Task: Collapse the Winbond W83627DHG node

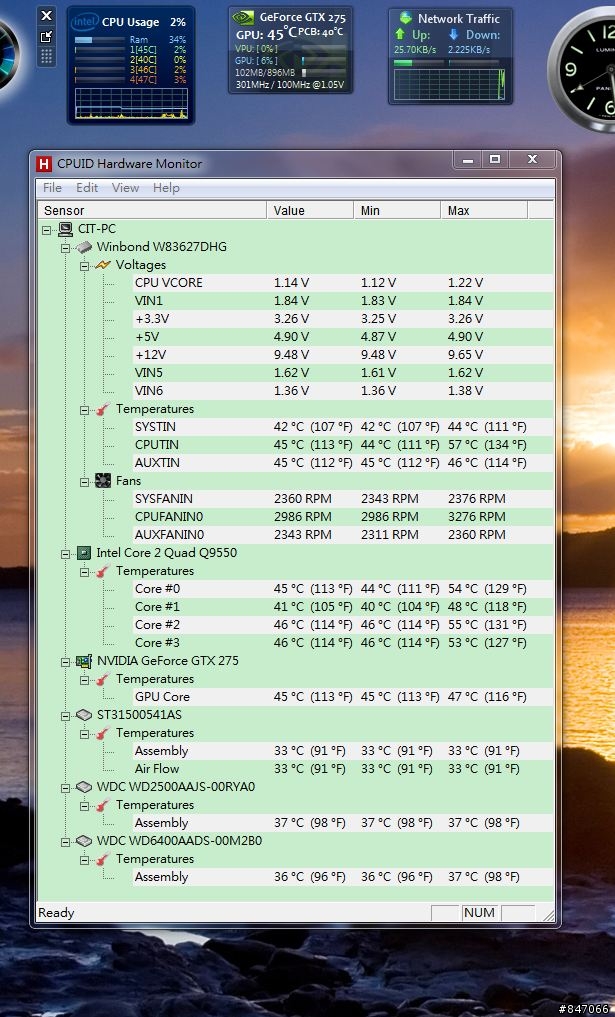Action: tap(65, 248)
